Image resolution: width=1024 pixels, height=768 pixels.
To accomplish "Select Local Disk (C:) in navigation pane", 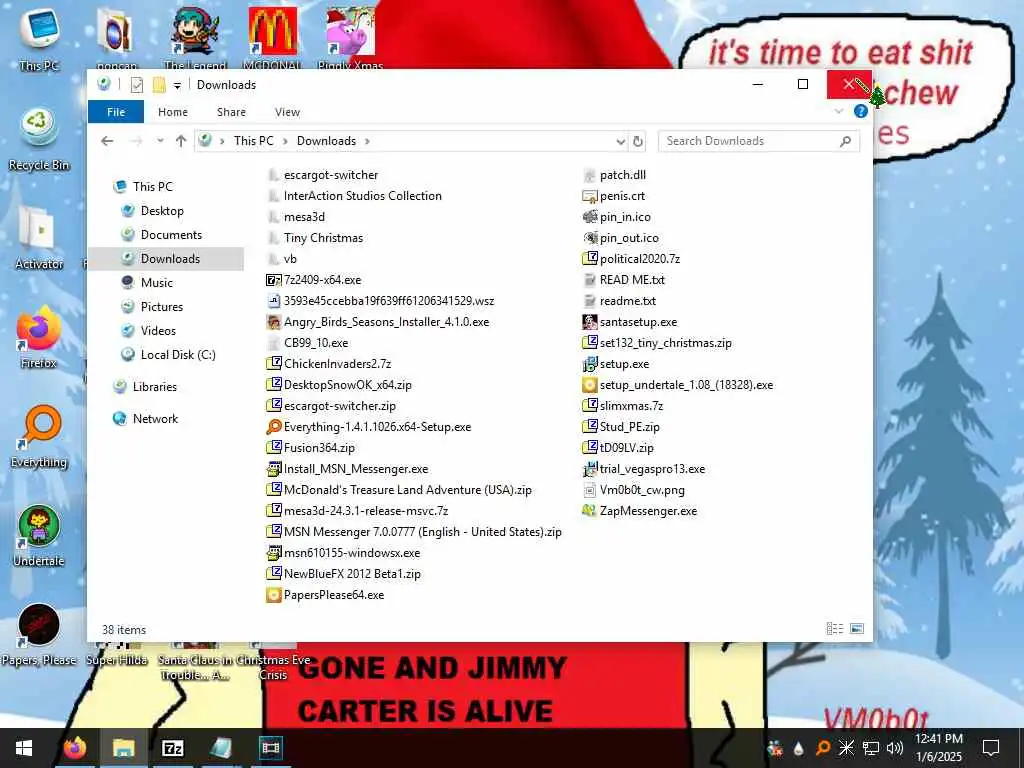I will point(178,355).
